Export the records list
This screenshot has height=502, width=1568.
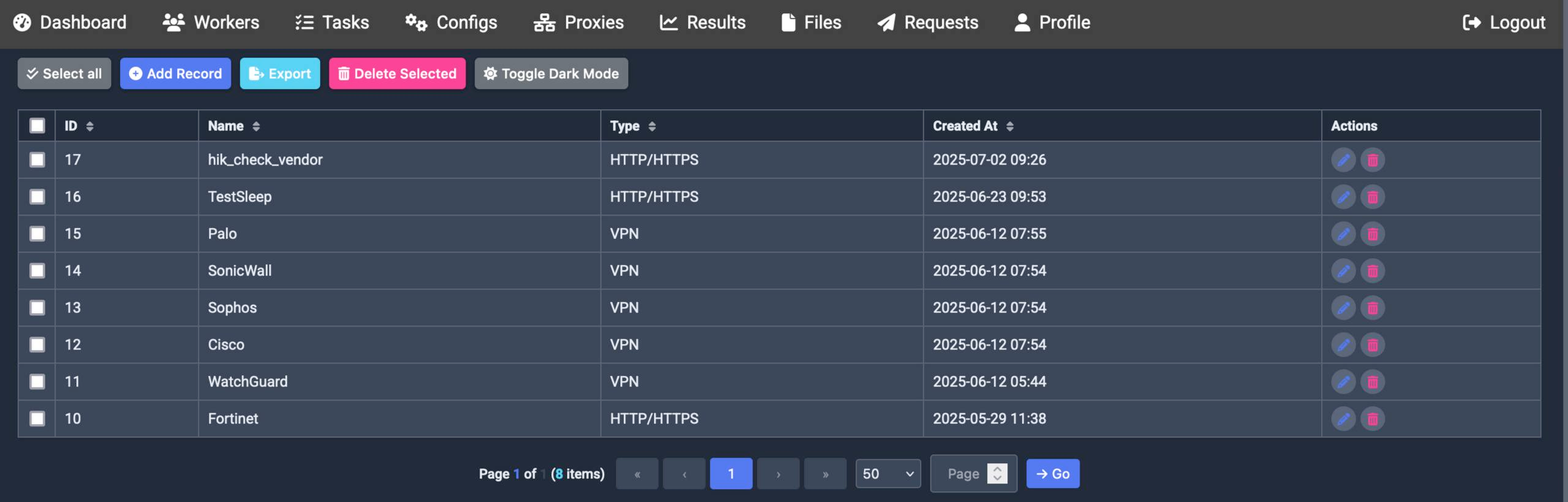[280, 74]
